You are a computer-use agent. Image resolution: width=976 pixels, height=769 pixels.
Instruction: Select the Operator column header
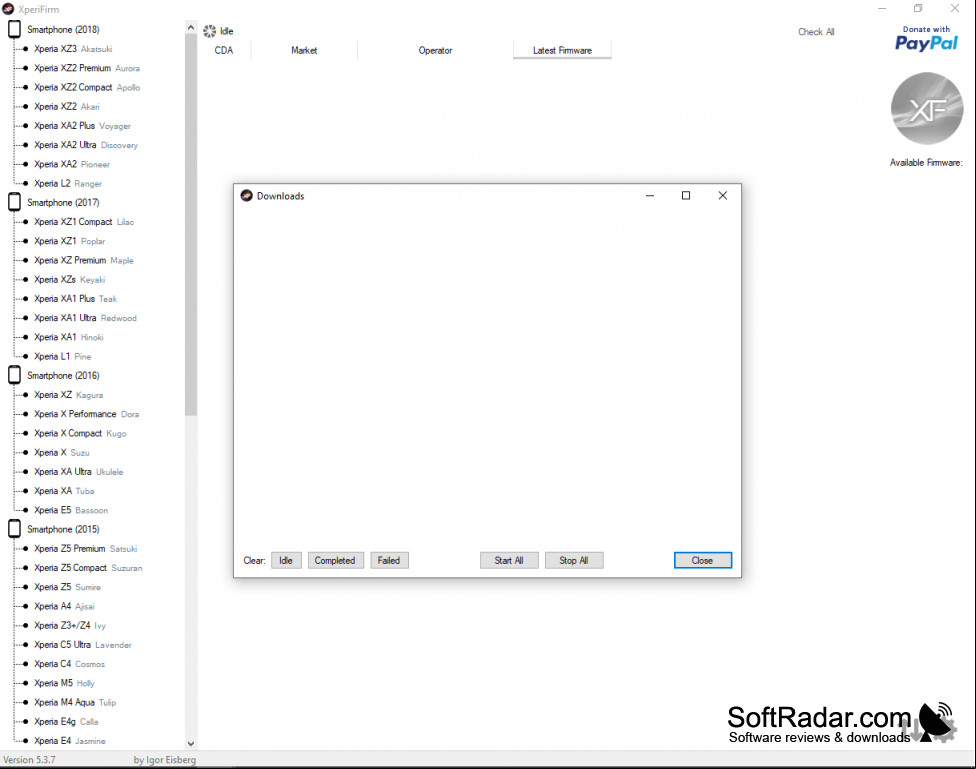pos(435,50)
